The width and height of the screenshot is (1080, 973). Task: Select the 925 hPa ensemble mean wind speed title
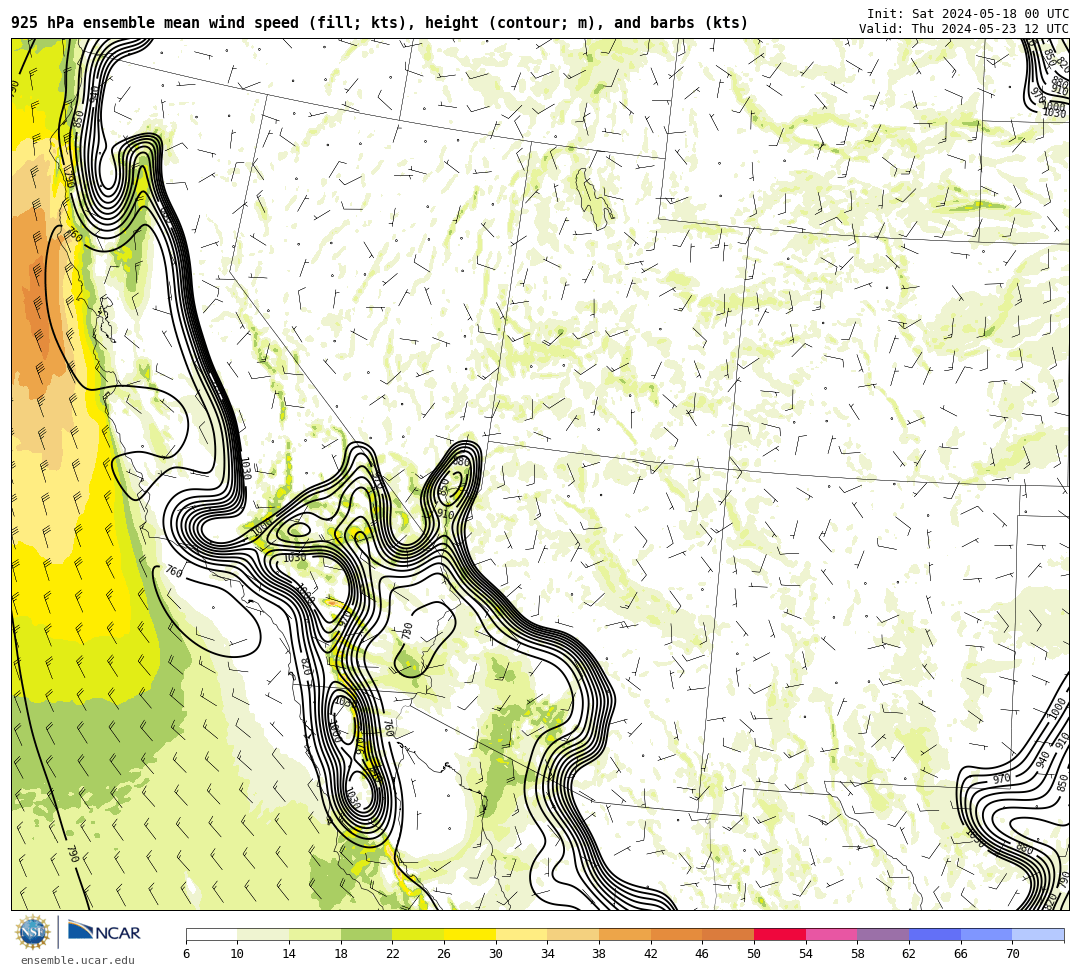(380, 23)
